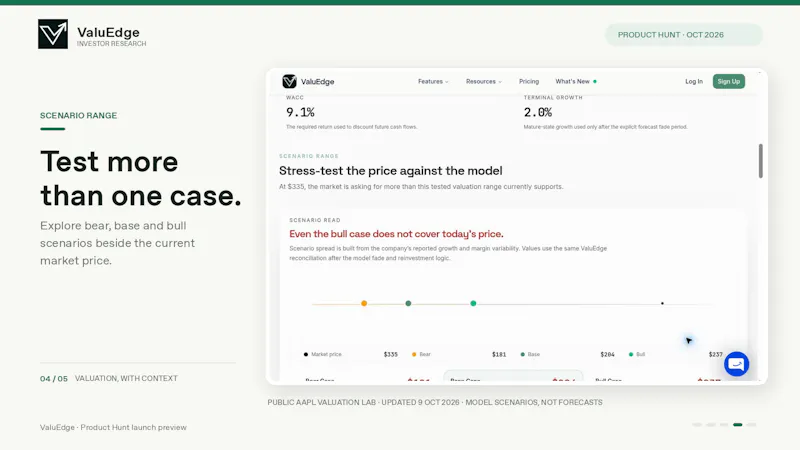Image resolution: width=800 pixels, height=450 pixels.
Task: Click the Base legend green dot
Action: pyautogui.click(x=522, y=354)
